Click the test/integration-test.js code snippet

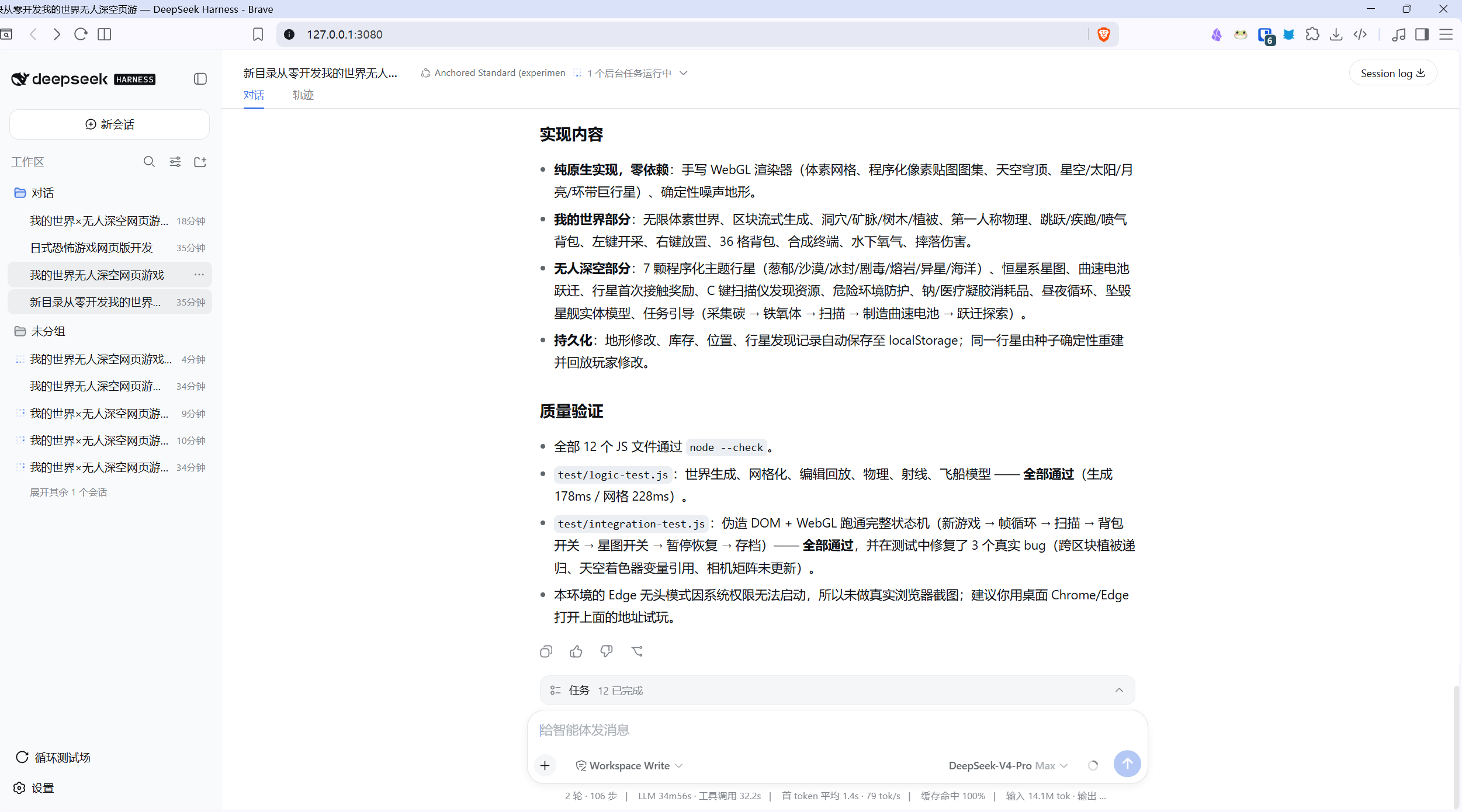coord(631,524)
